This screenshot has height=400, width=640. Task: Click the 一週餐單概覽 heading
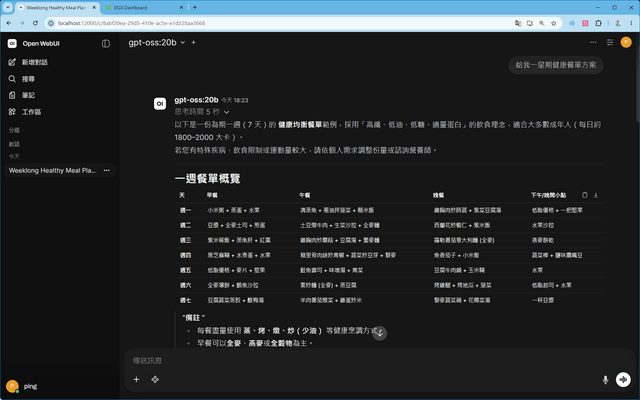[207, 178]
